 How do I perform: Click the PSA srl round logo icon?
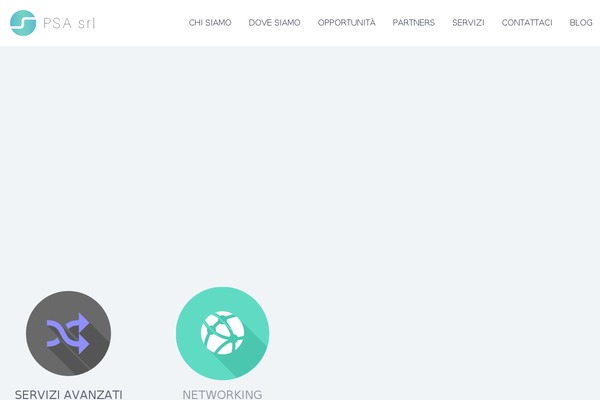coord(23,23)
